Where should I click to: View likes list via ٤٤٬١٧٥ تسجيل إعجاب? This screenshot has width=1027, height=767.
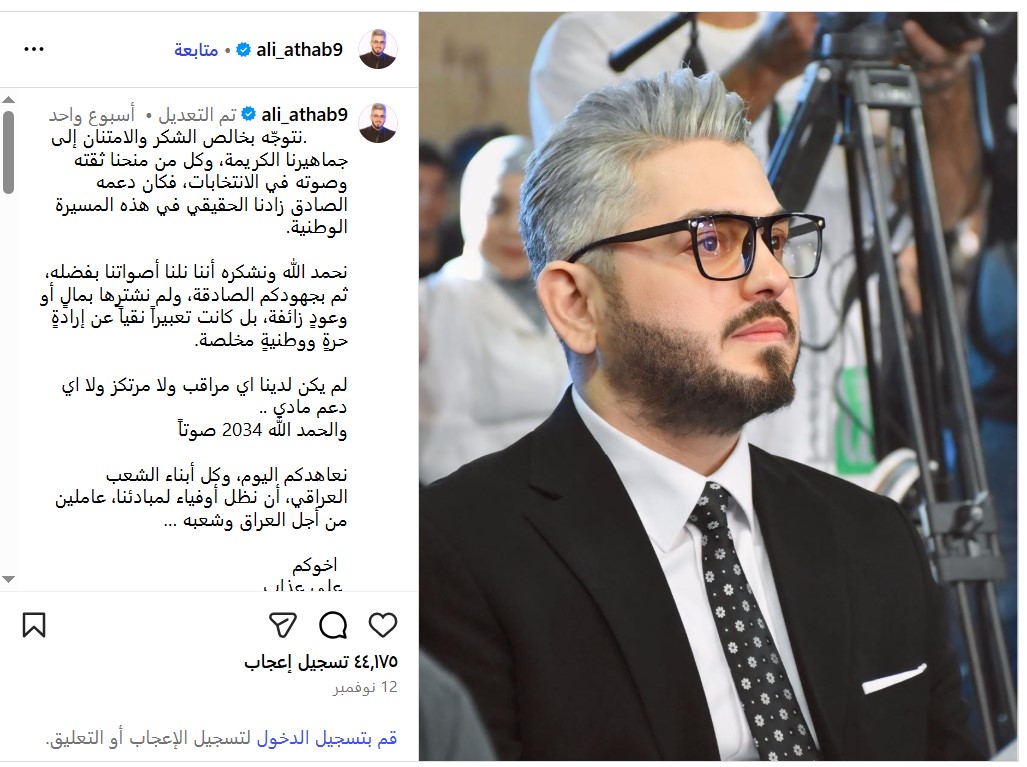[321, 662]
